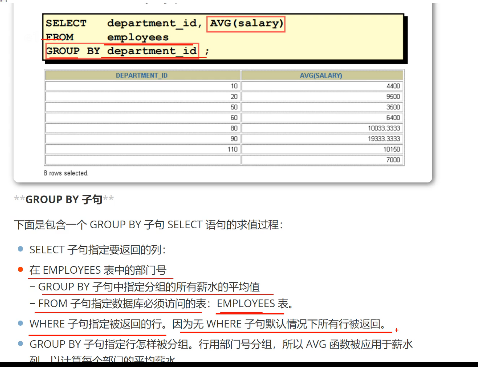Click the orange bullet before 在 EMPLOYEES 表中的部门号
The width and height of the screenshot is (478, 367).
point(21,269)
